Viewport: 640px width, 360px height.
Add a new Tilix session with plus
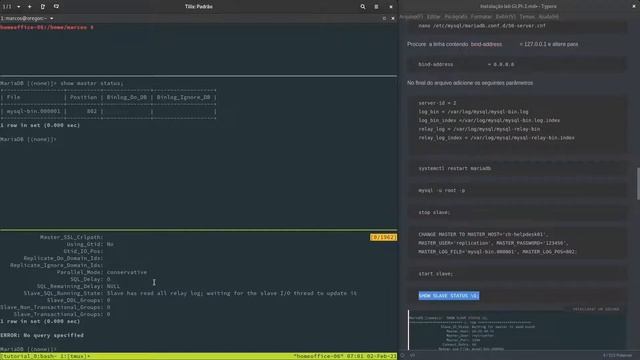29,7
